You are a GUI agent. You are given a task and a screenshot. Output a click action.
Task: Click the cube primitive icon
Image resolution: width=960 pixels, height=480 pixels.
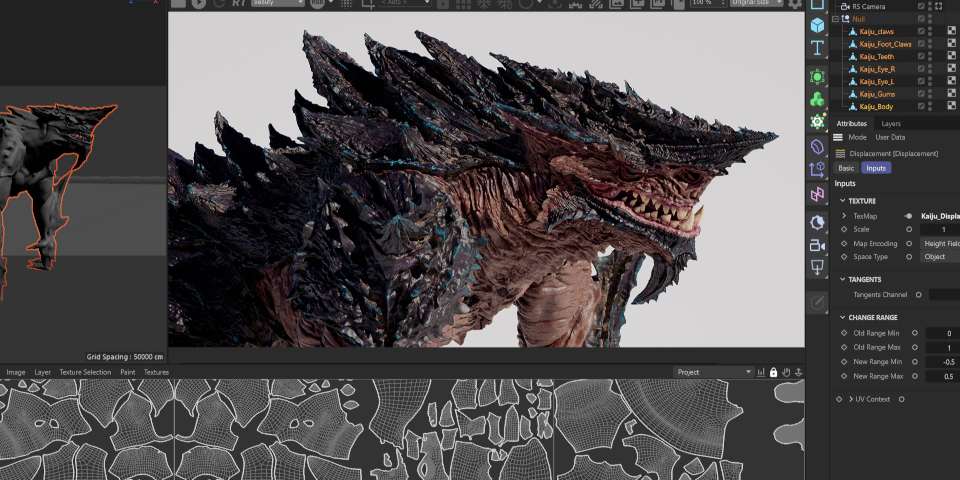tap(817, 24)
